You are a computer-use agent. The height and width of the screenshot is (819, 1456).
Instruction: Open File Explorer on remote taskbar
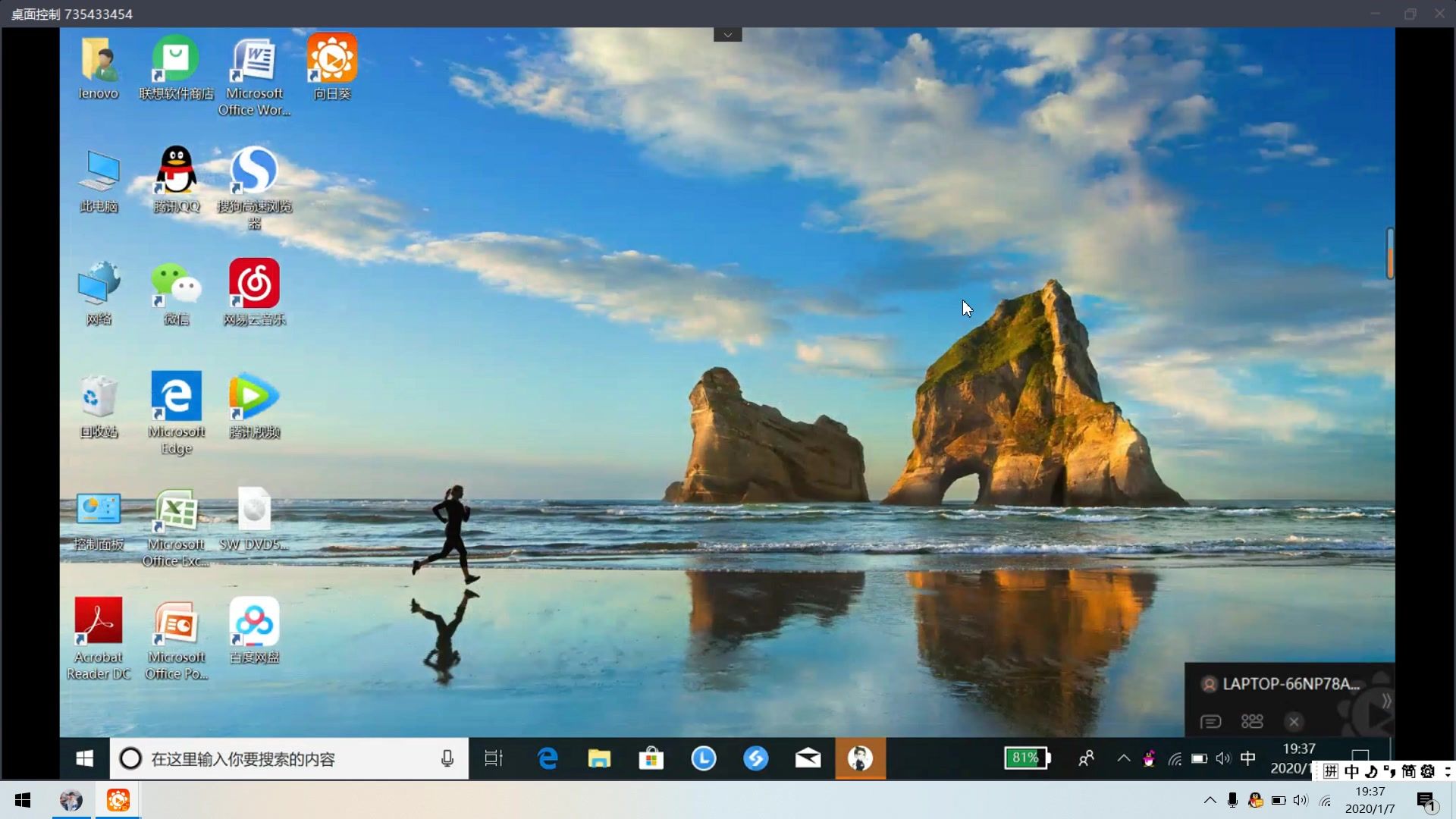(599, 758)
